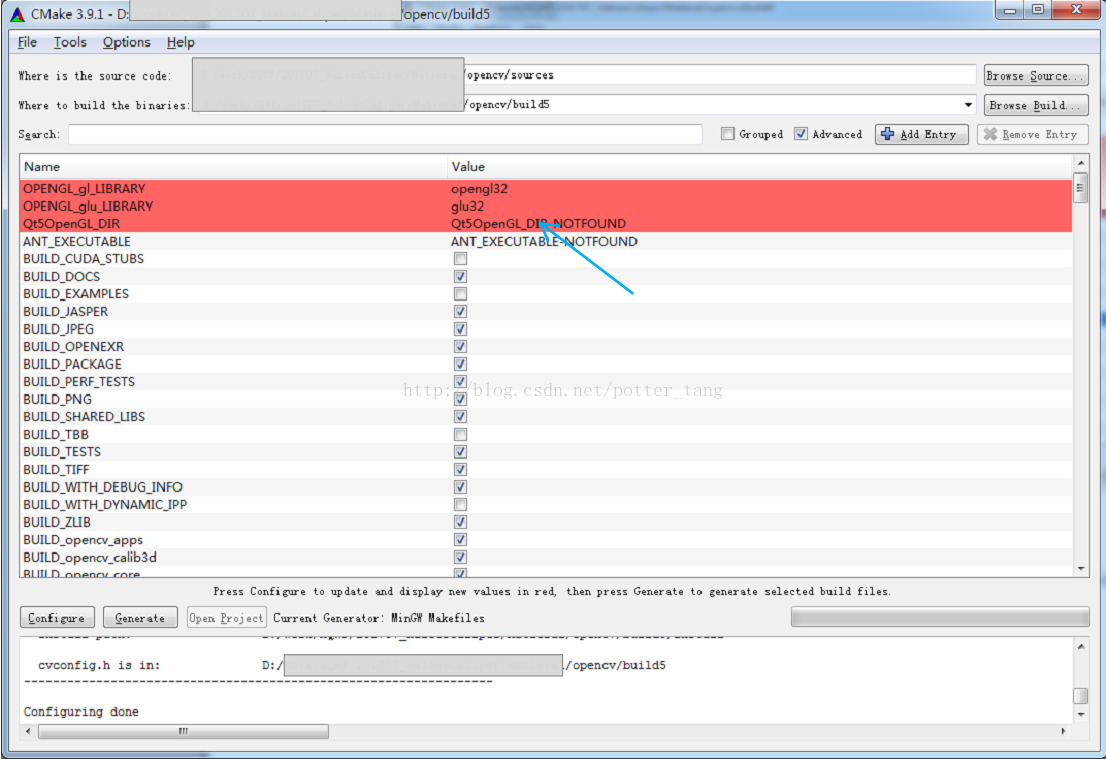Click the 'cvconfig.h is in:' log line
Viewport: 1106px width, 759px height.
point(99,664)
